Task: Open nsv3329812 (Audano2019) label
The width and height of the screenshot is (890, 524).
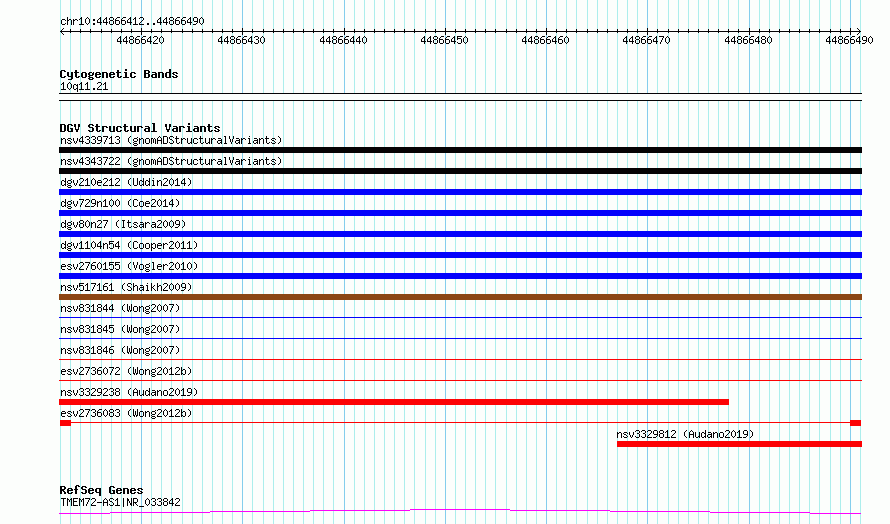Action: click(685, 434)
